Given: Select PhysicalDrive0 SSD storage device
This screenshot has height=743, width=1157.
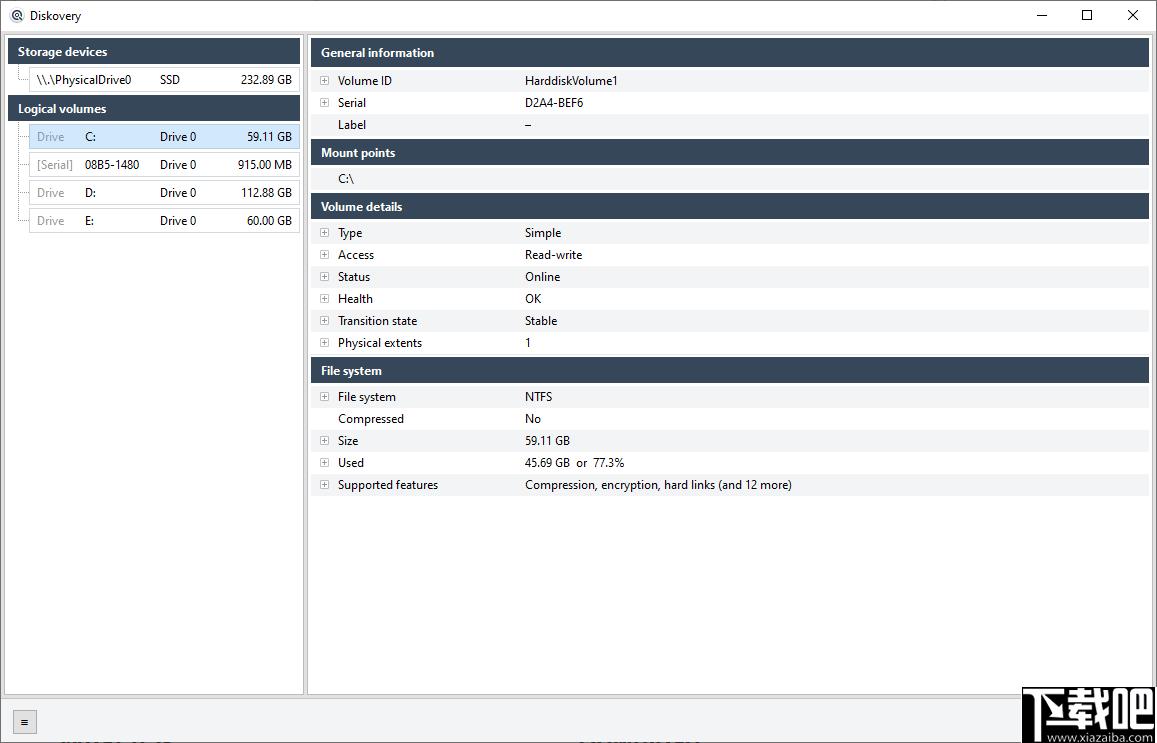Looking at the screenshot, I should 165,80.
